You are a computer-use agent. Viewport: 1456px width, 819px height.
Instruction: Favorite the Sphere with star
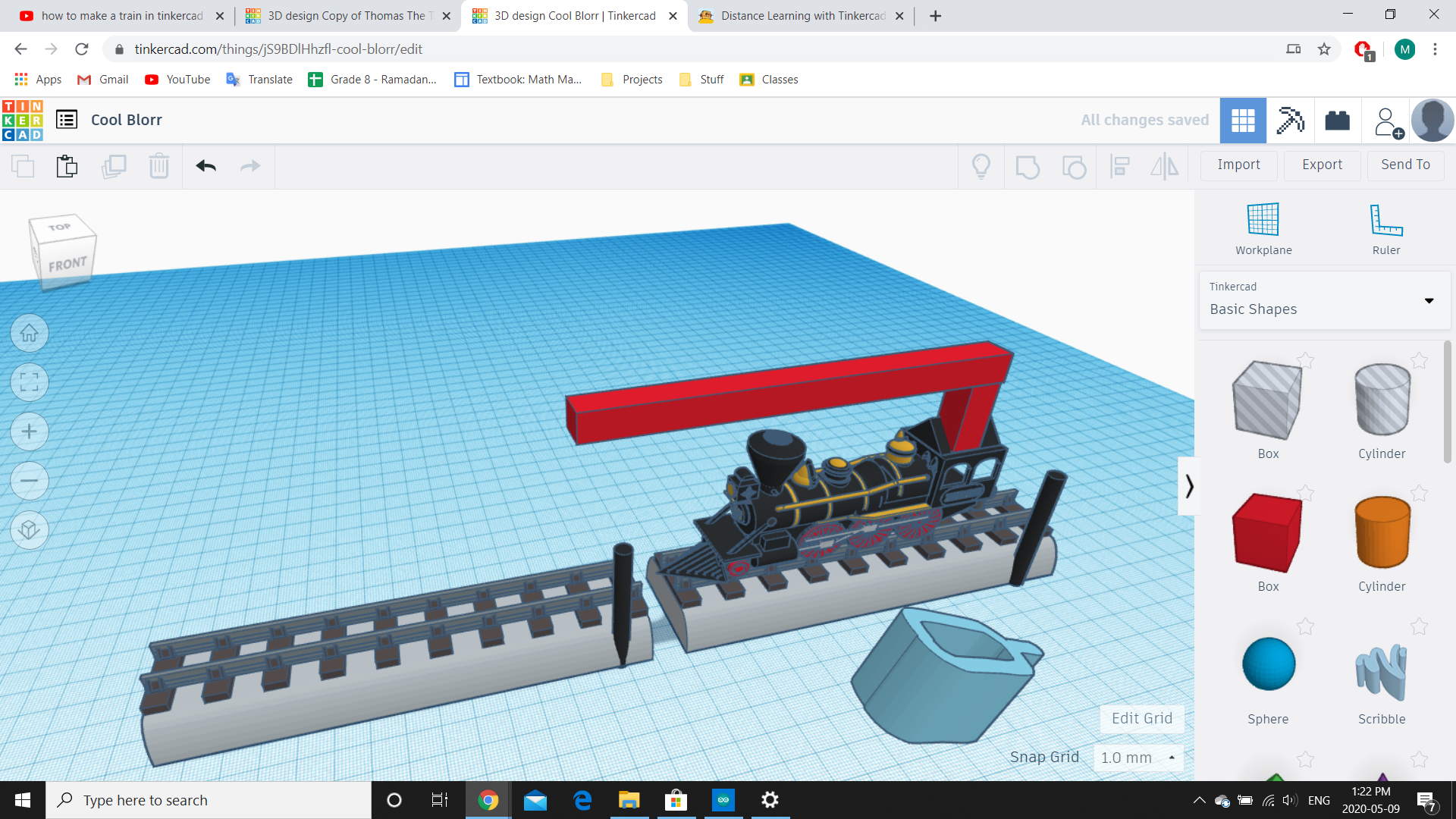coord(1305,626)
